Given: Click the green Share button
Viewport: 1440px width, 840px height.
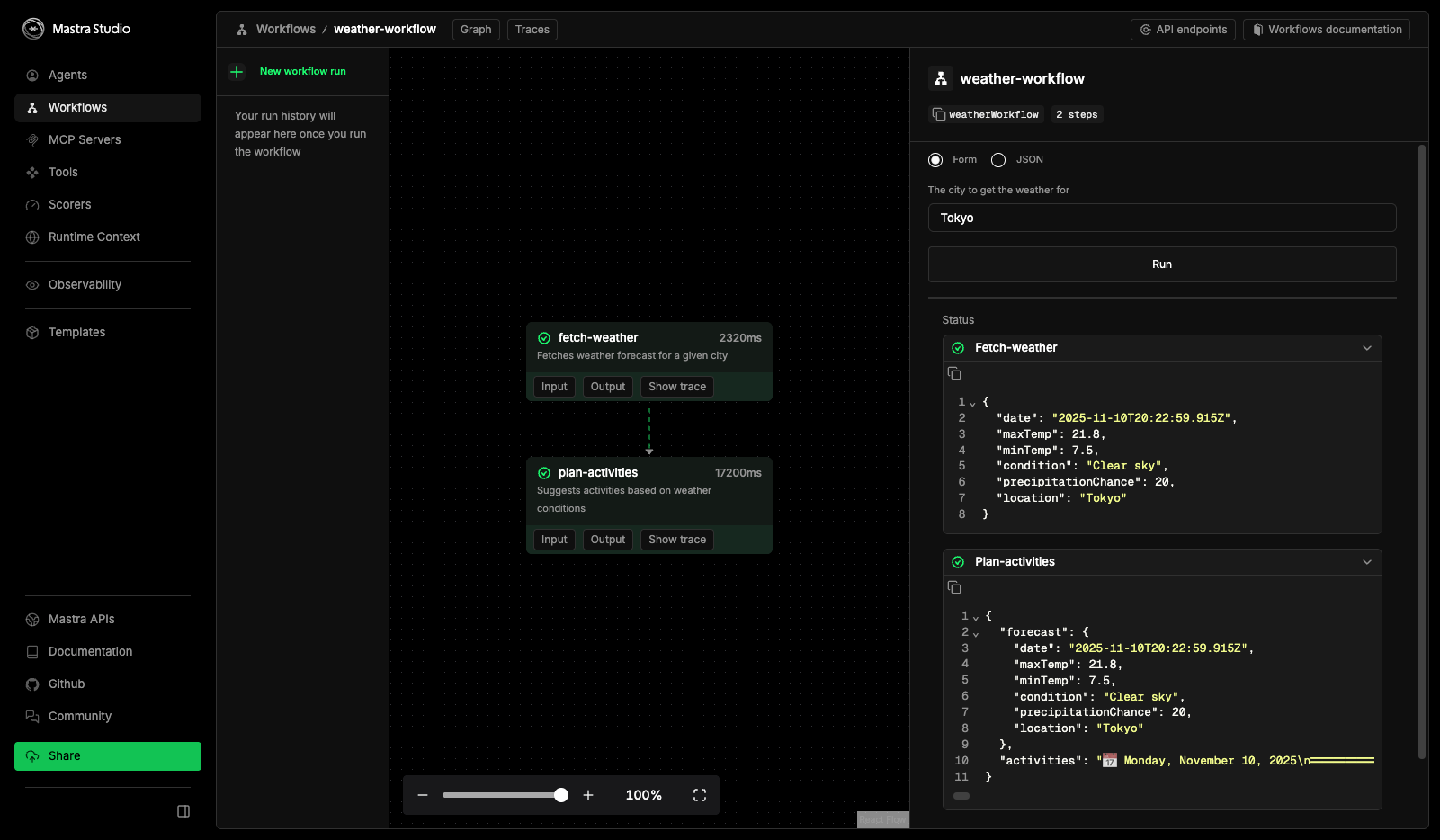Looking at the screenshot, I should tap(108, 756).
